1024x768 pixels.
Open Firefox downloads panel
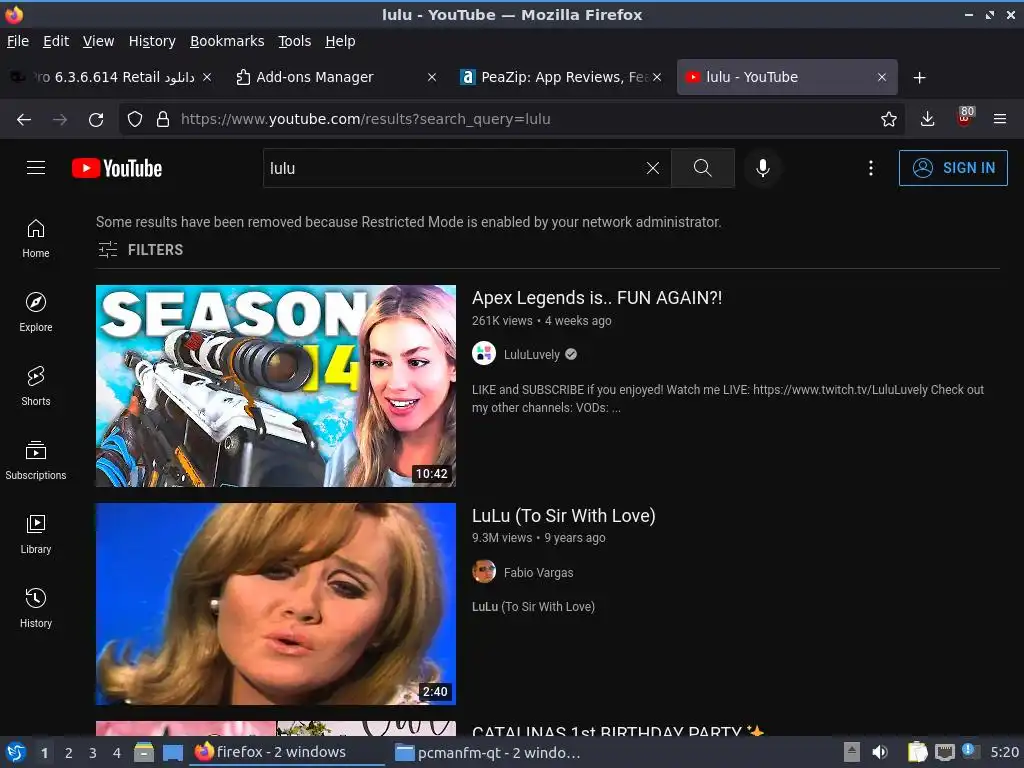(x=927, y=120)
